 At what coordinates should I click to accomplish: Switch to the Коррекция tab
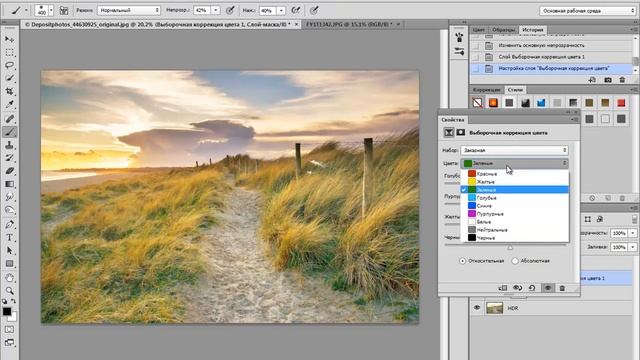pos(487,90)
